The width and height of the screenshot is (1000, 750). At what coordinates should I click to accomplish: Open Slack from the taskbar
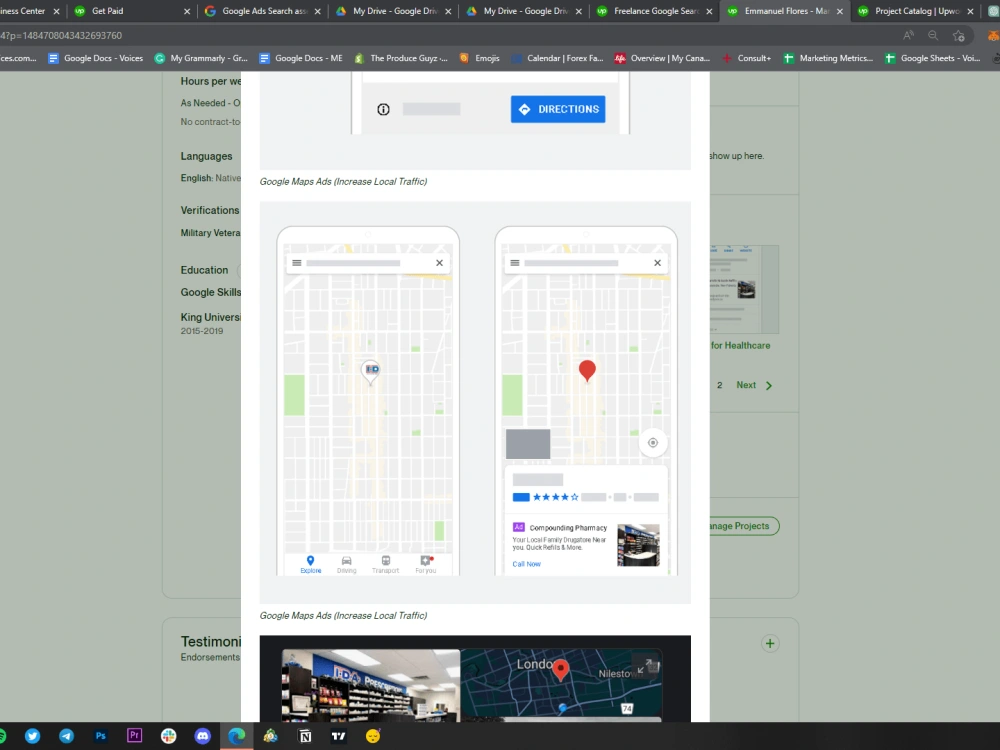coord(168,736)
